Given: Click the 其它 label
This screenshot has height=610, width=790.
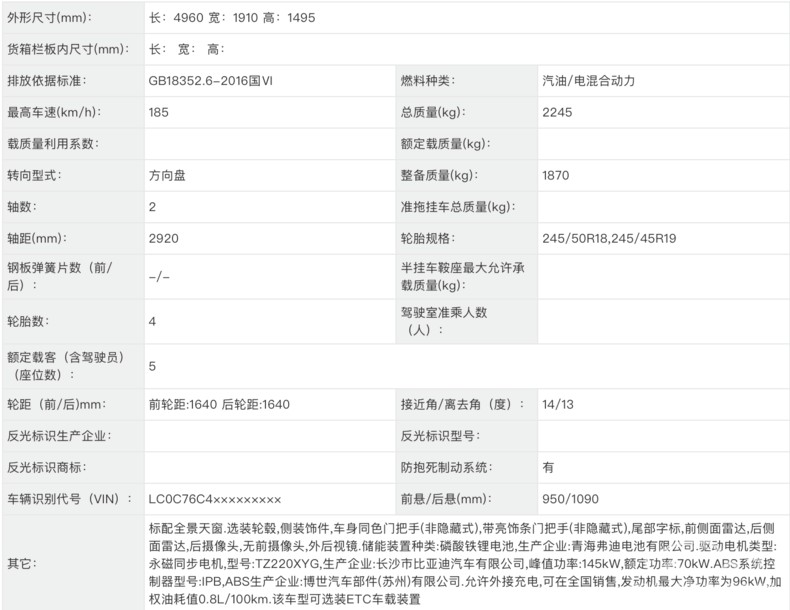Looking at the screenshot, I should 22,563.
